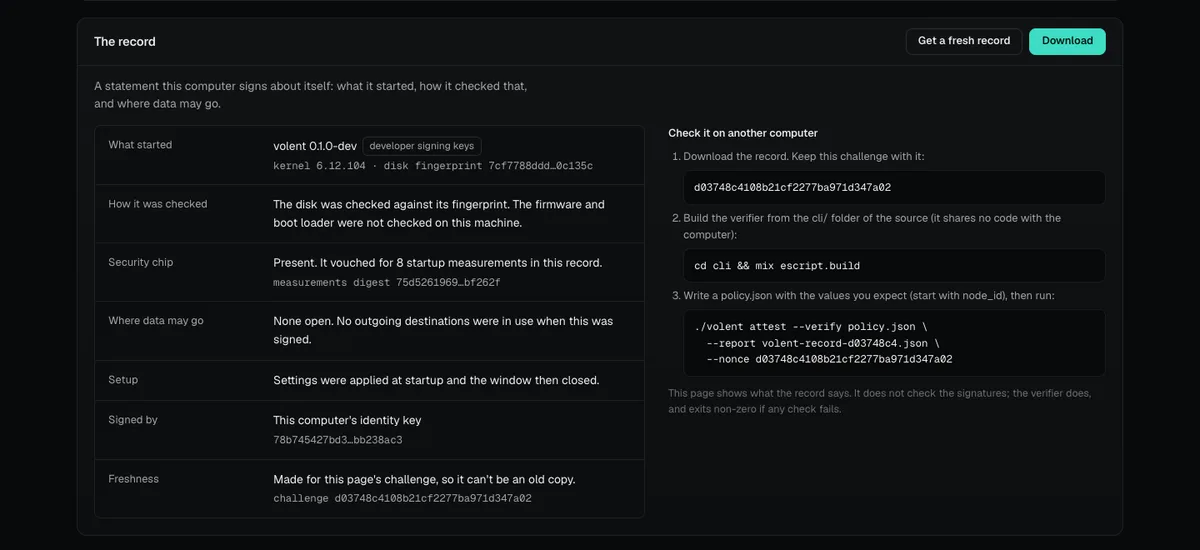Click the 'What started' row label

point(140,145)
